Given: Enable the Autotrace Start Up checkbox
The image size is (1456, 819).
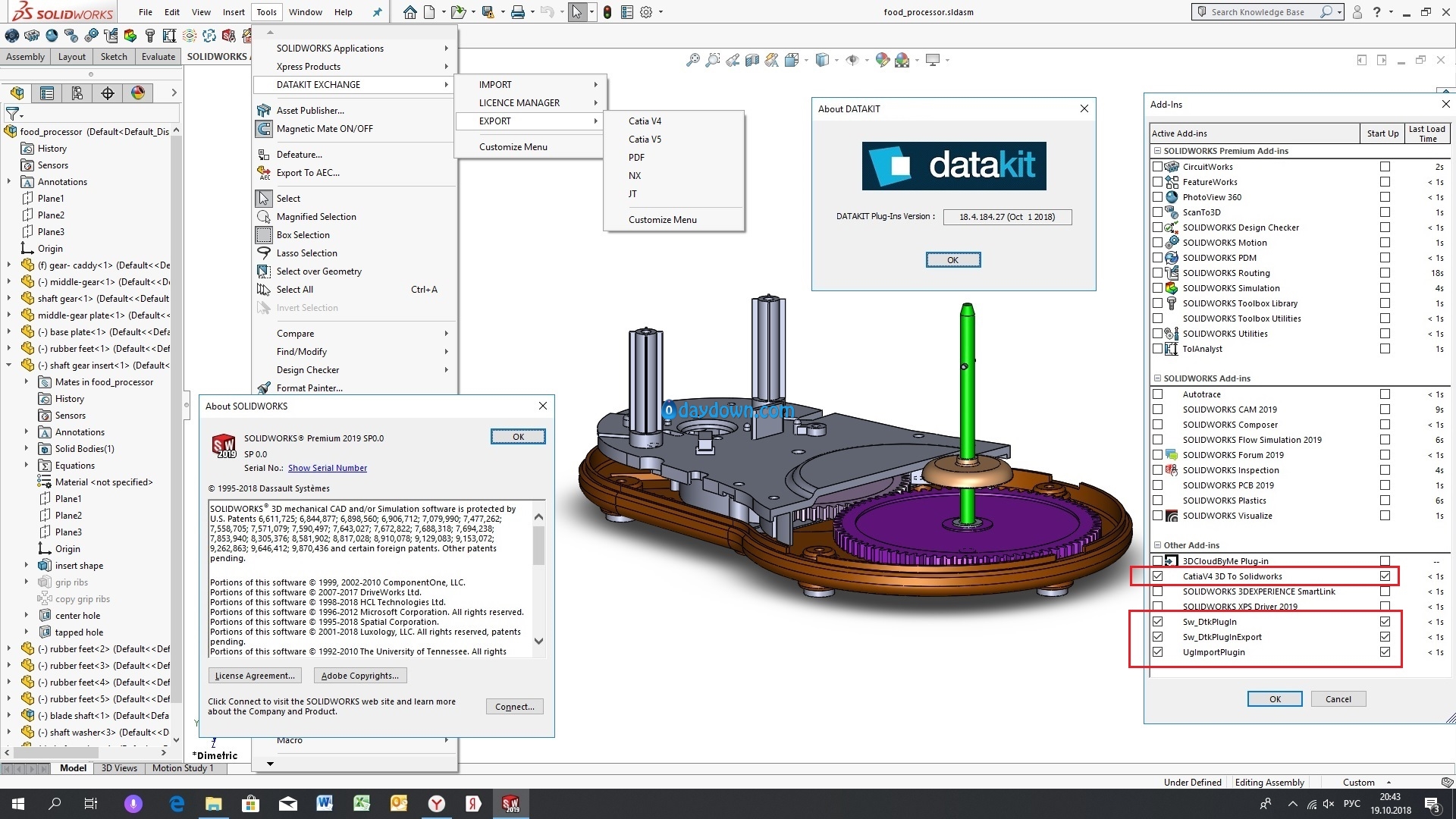Looking at the screenshot, I should tap(1385, 394).
